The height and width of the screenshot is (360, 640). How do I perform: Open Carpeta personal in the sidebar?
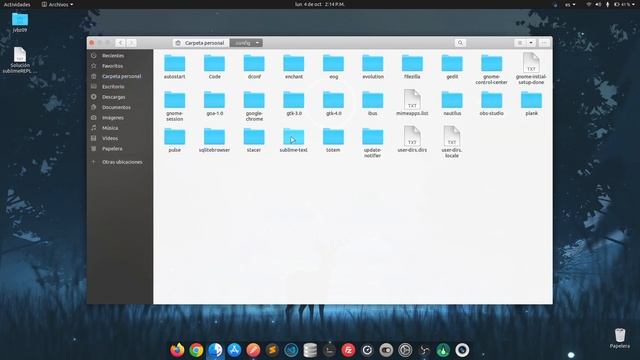tap(120, 76)
